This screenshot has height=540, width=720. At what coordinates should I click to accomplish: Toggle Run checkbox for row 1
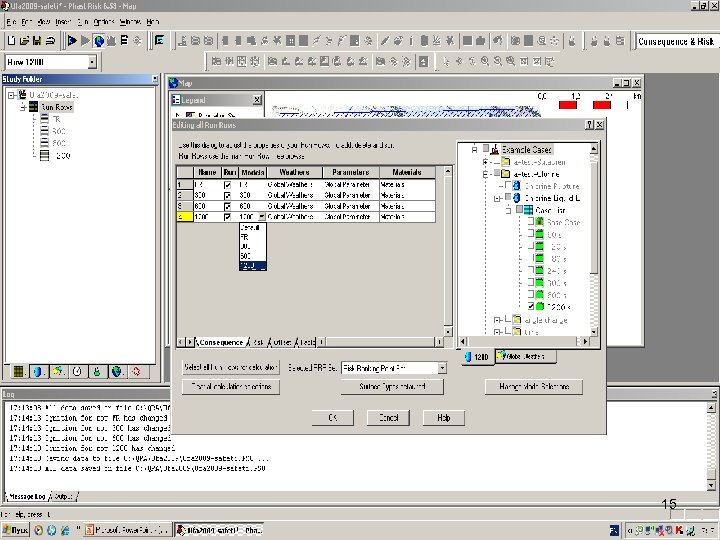tap(227, 185)
